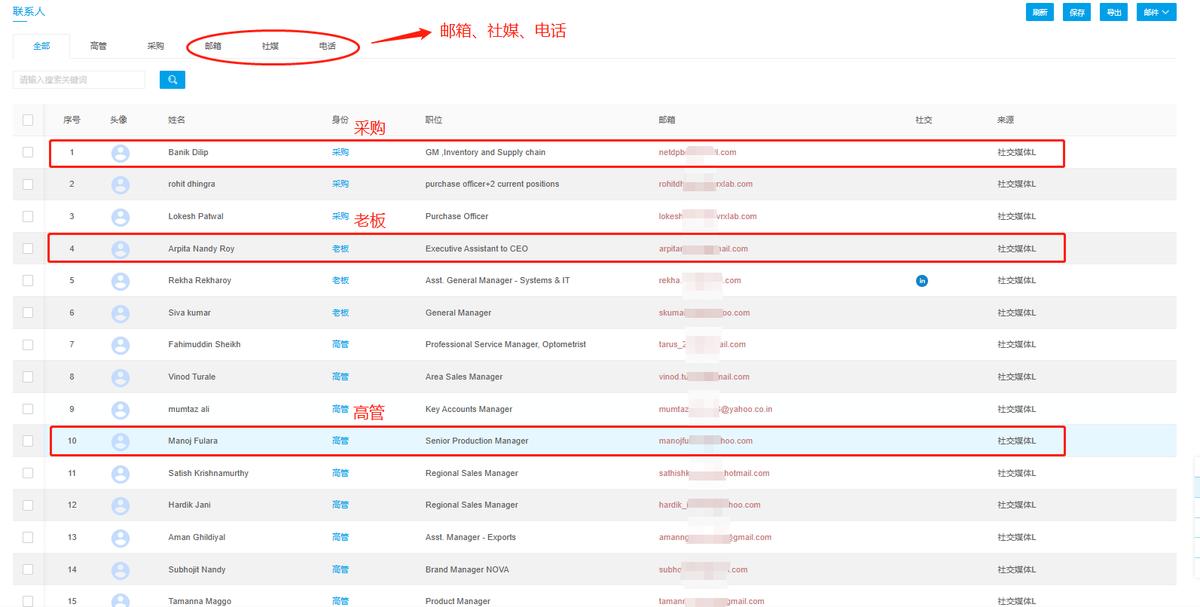Click avatar icon of Manoj Fulara
1200x607 pixels.
point(120,442)
